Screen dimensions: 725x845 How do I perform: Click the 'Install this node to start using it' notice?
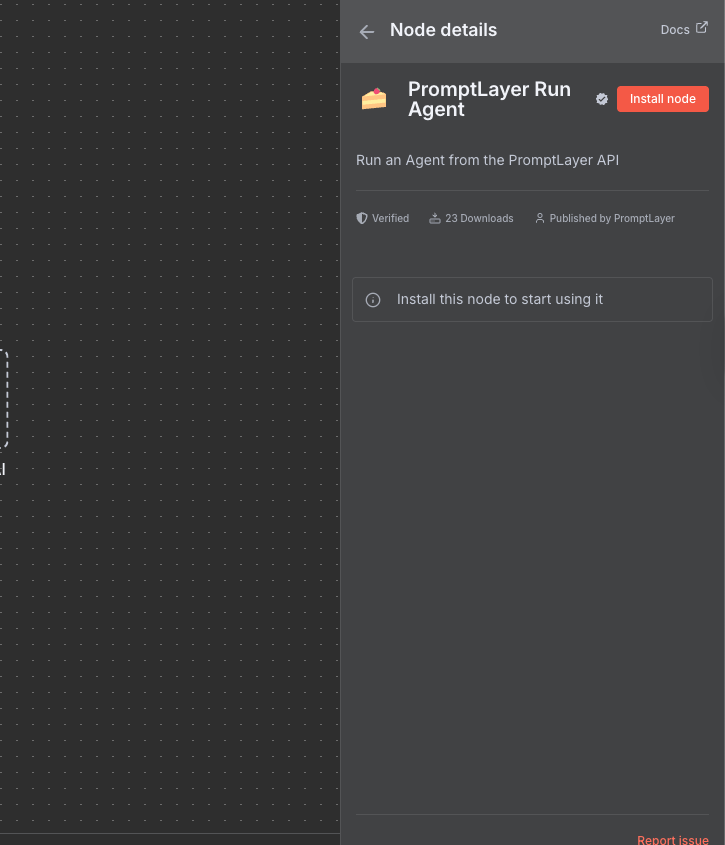[532, 300]
